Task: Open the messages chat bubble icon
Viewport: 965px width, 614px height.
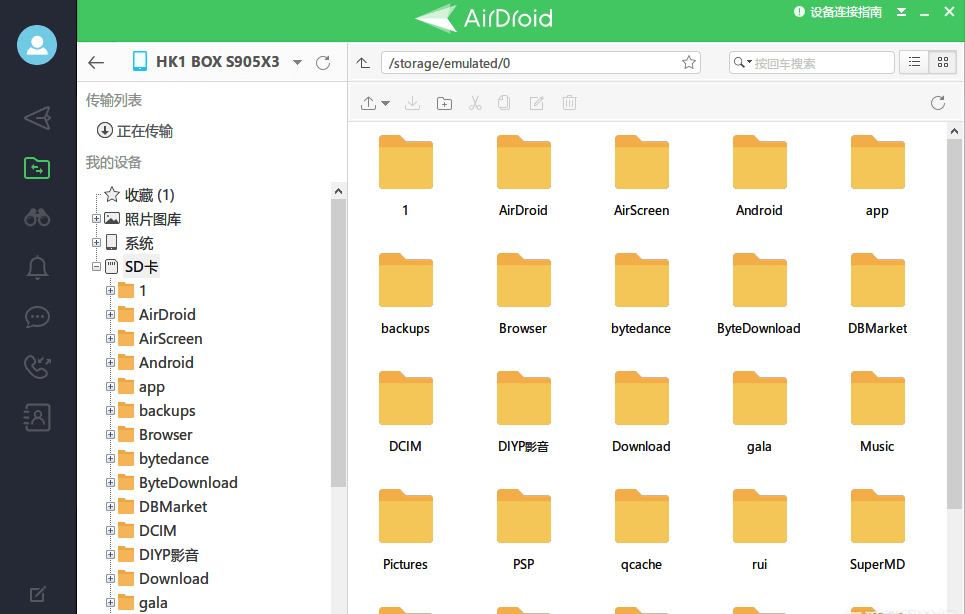Action: [36, 318]
